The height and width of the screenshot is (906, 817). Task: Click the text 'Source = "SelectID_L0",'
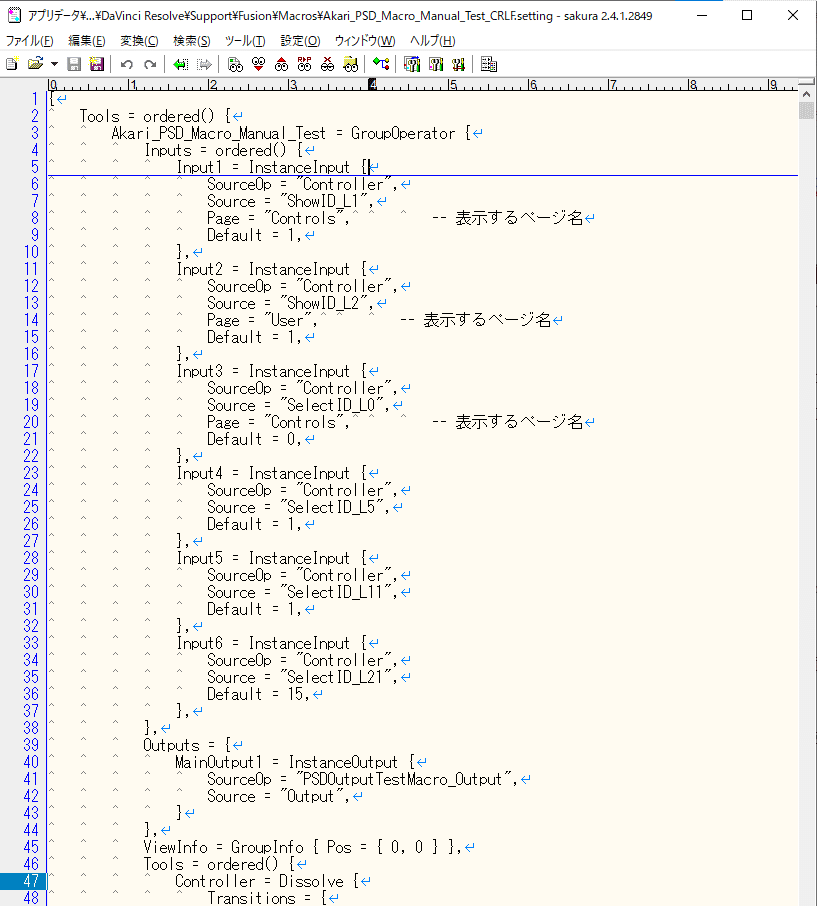click(299, 406)
